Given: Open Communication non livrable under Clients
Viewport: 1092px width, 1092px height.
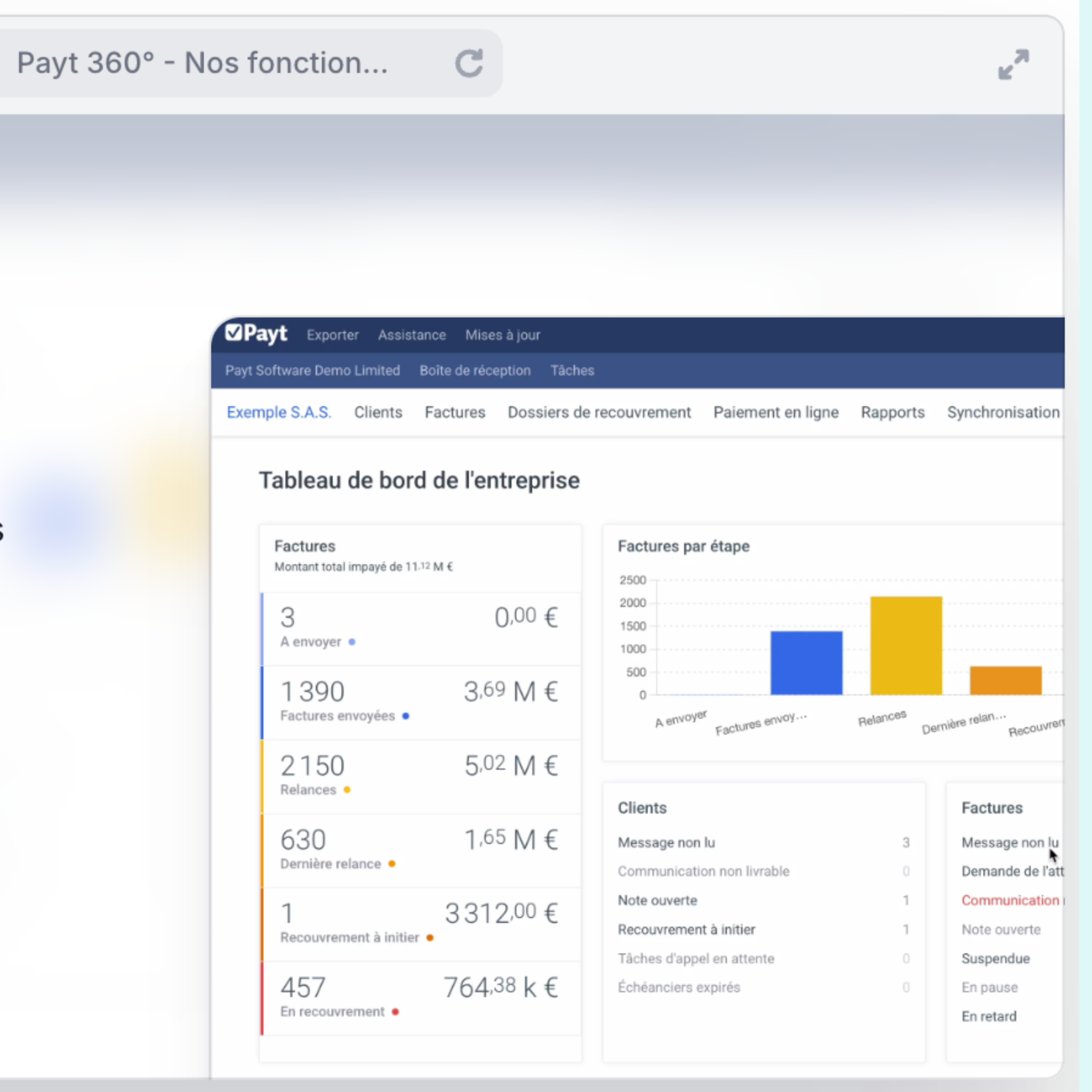Looking at the screenshot, I should pyautogui.click(x=764, y=871).
